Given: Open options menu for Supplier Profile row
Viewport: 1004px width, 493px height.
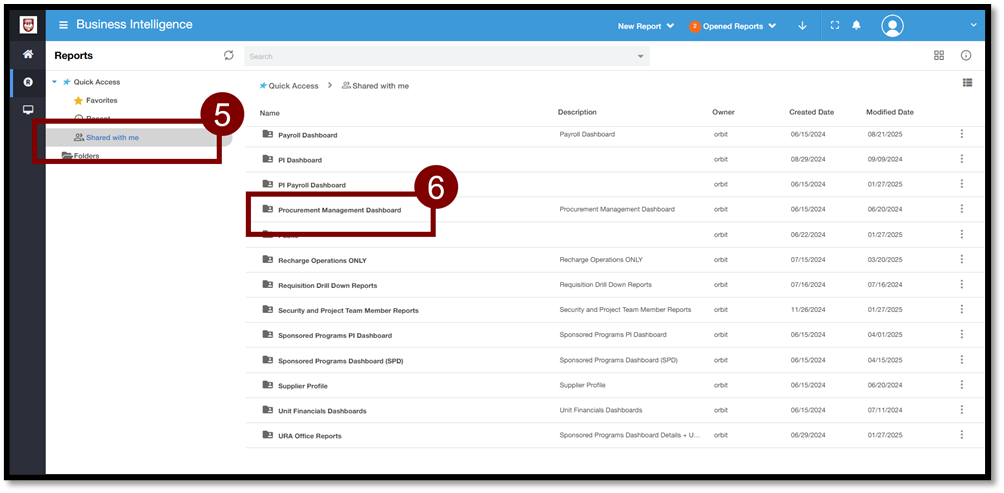Looking at the screenshot, I should pos(961,385).
